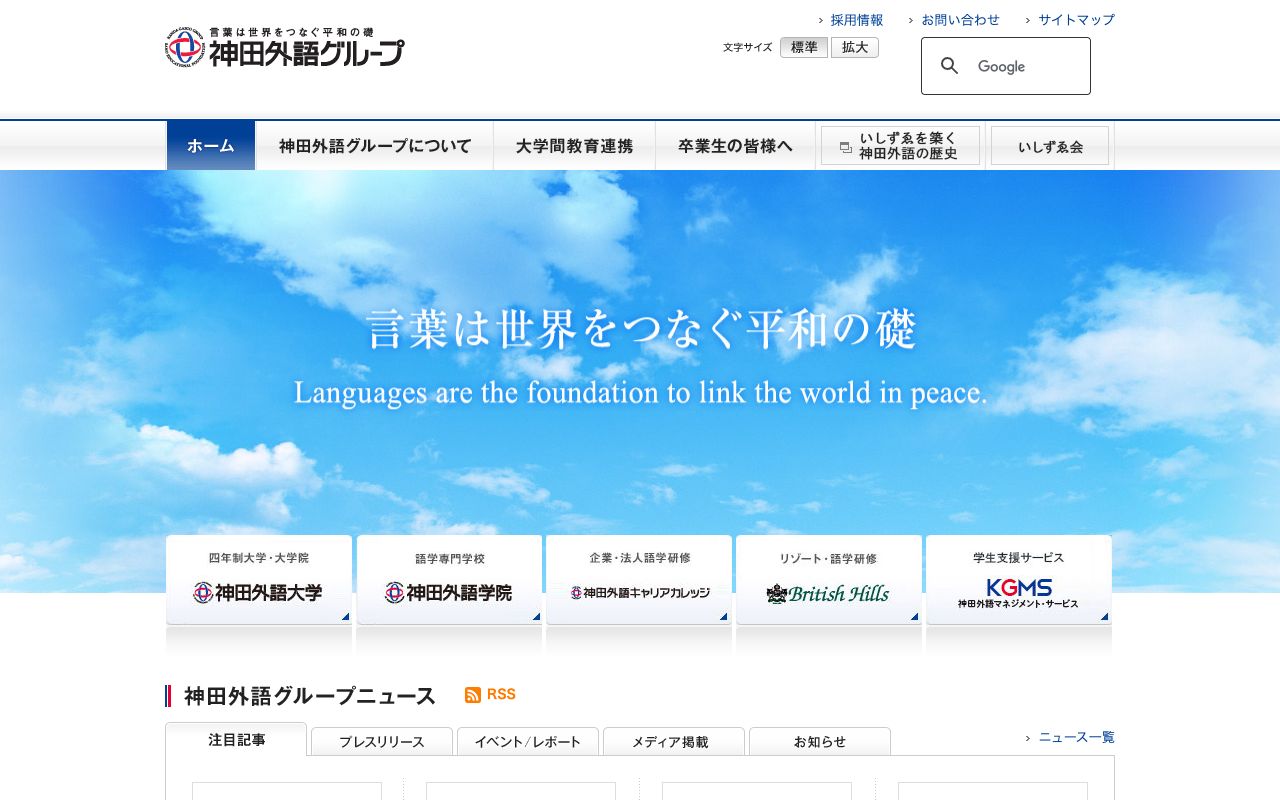Open the British Hills crest logo
This screenshot has height=800, width=1280.
tap(828, 593)
